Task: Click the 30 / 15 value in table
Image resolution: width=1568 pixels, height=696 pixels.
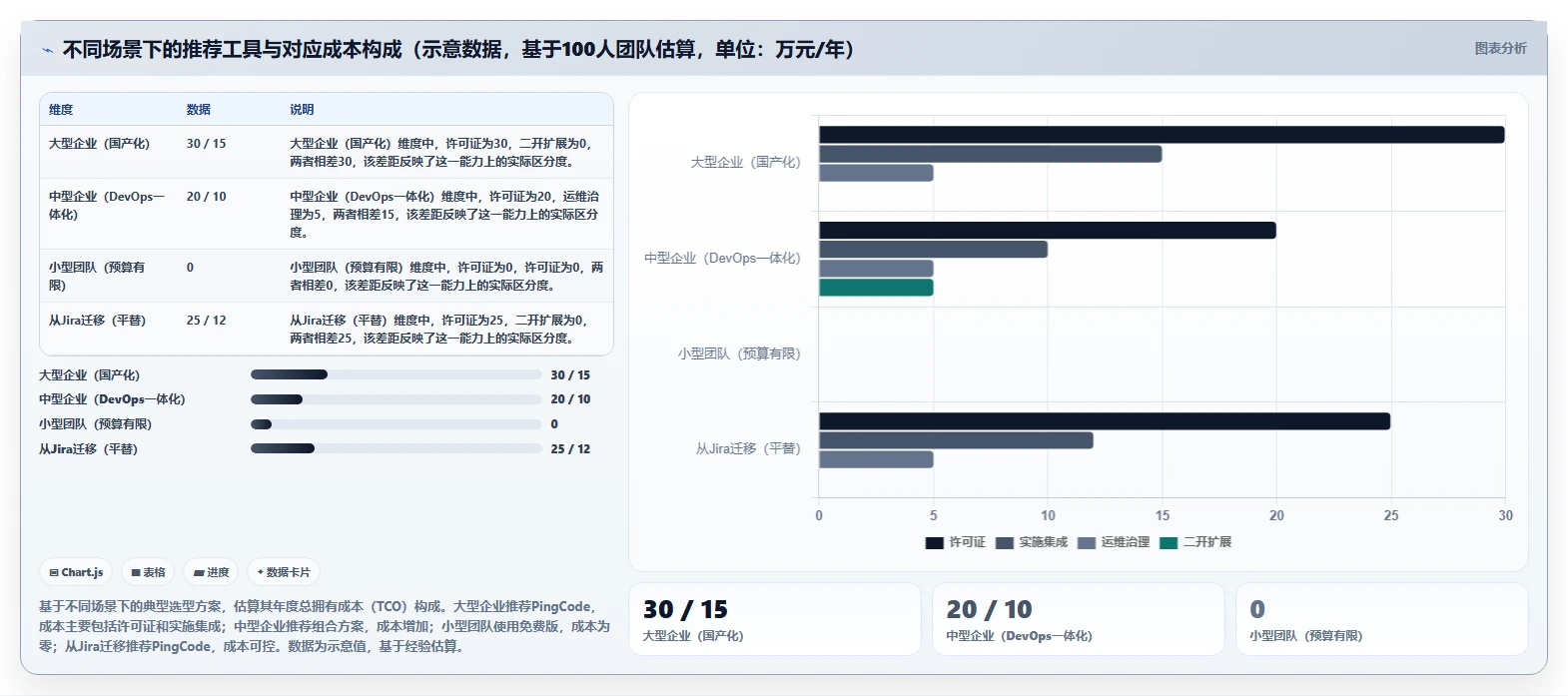Action: 206,144
